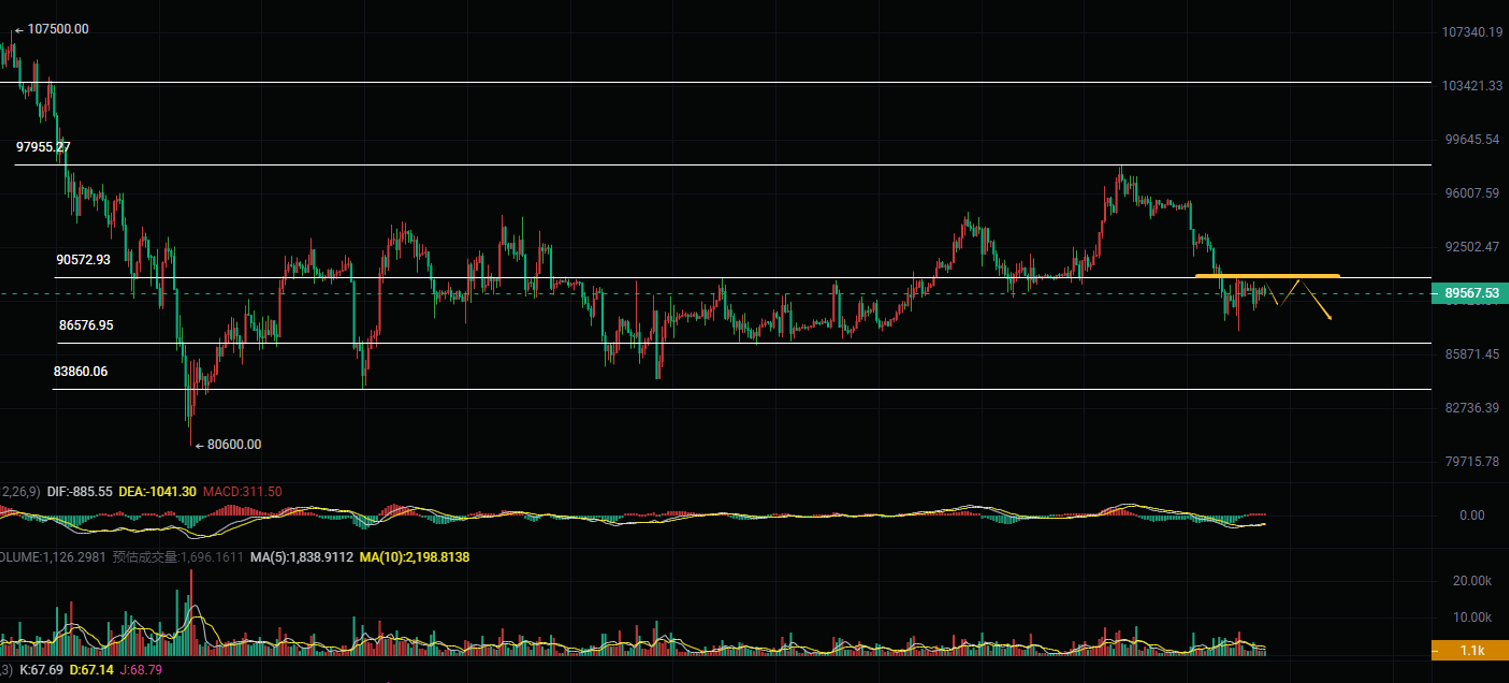
Task: Click the yellow MA(10) volume average label
Action: [x=415, y=557]
